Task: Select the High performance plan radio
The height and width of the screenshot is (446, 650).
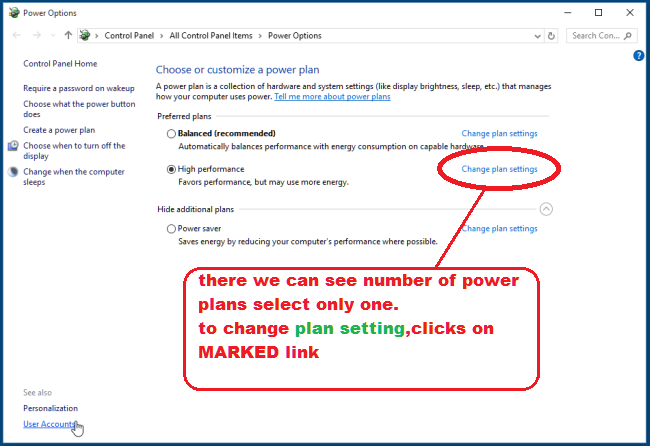Action: click(x=171, y=169)
